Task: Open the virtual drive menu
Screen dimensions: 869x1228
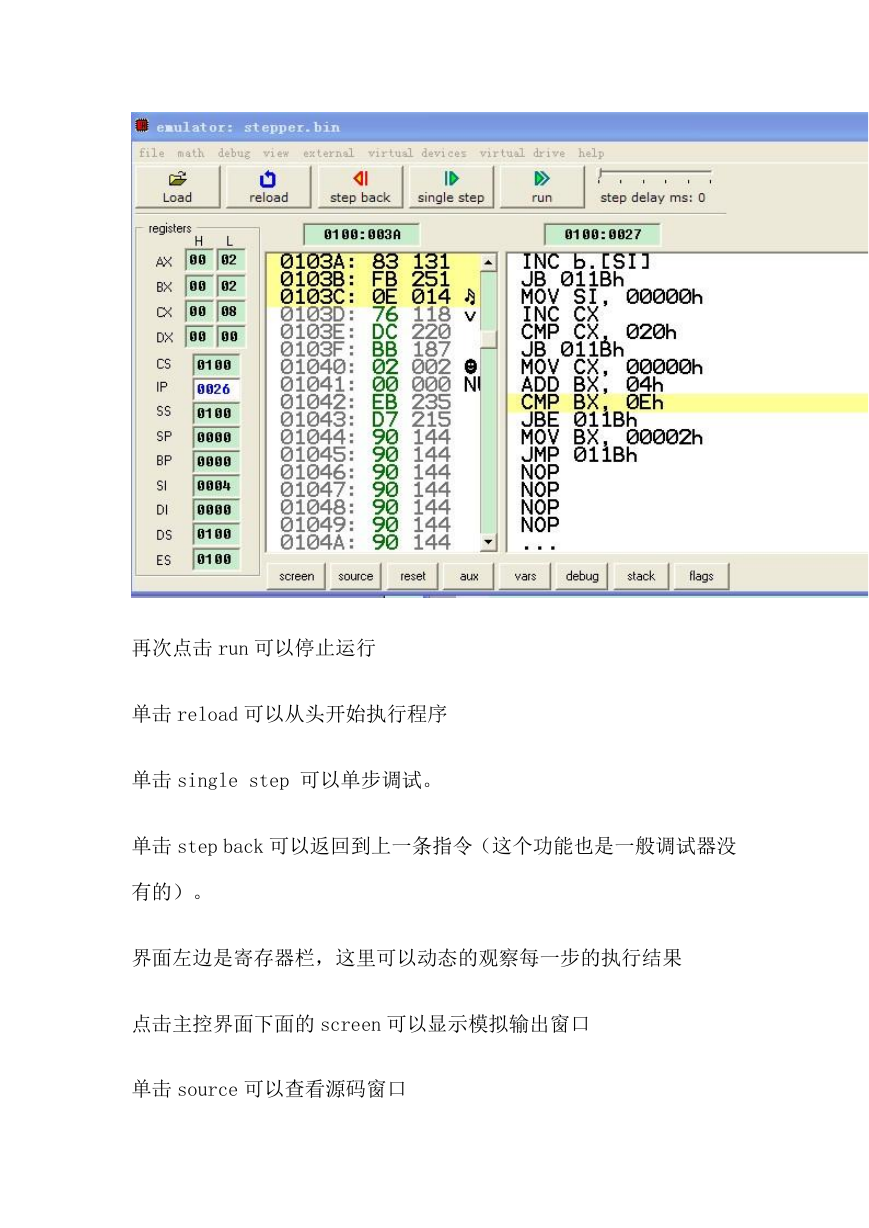Action: tap(522, 153)
